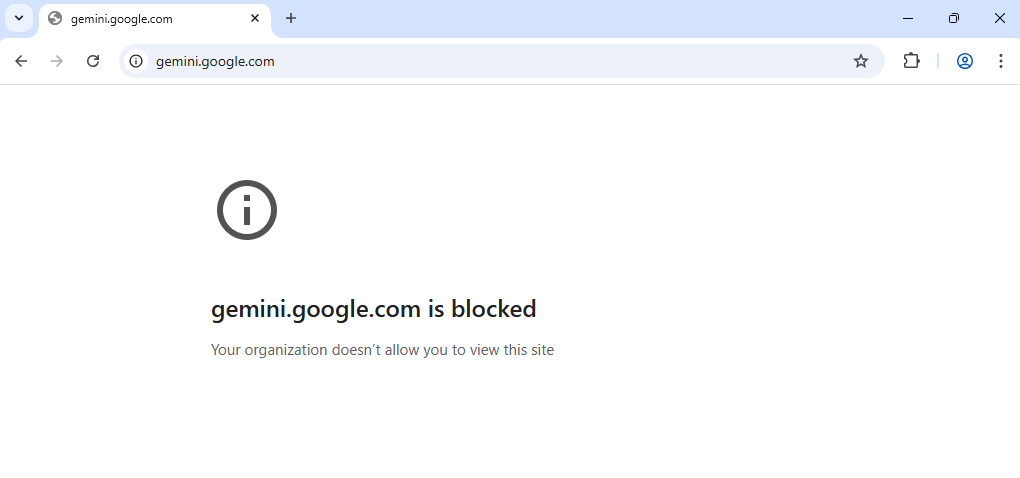Click the organization policy message text
The height and width of the screenshot is (478, 1020).
382,350
